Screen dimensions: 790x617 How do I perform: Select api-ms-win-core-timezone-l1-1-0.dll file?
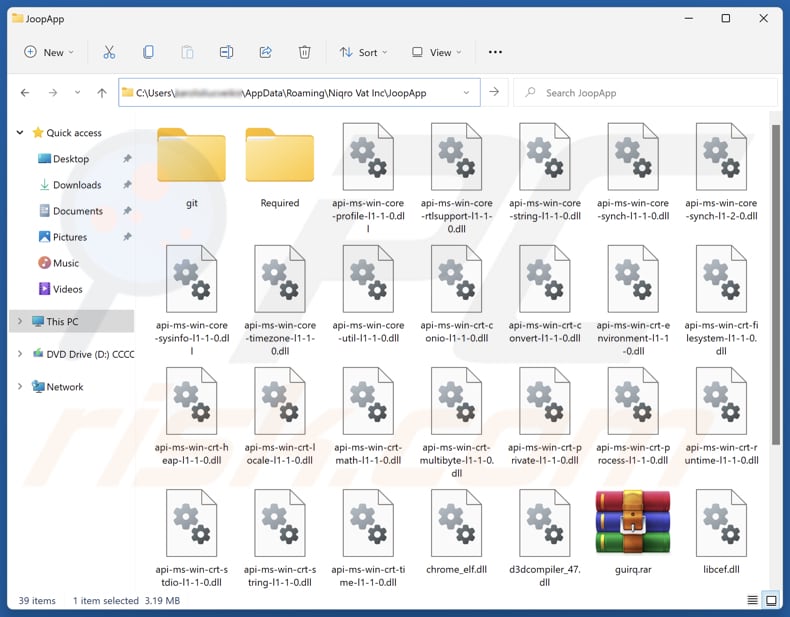(280, 301)
